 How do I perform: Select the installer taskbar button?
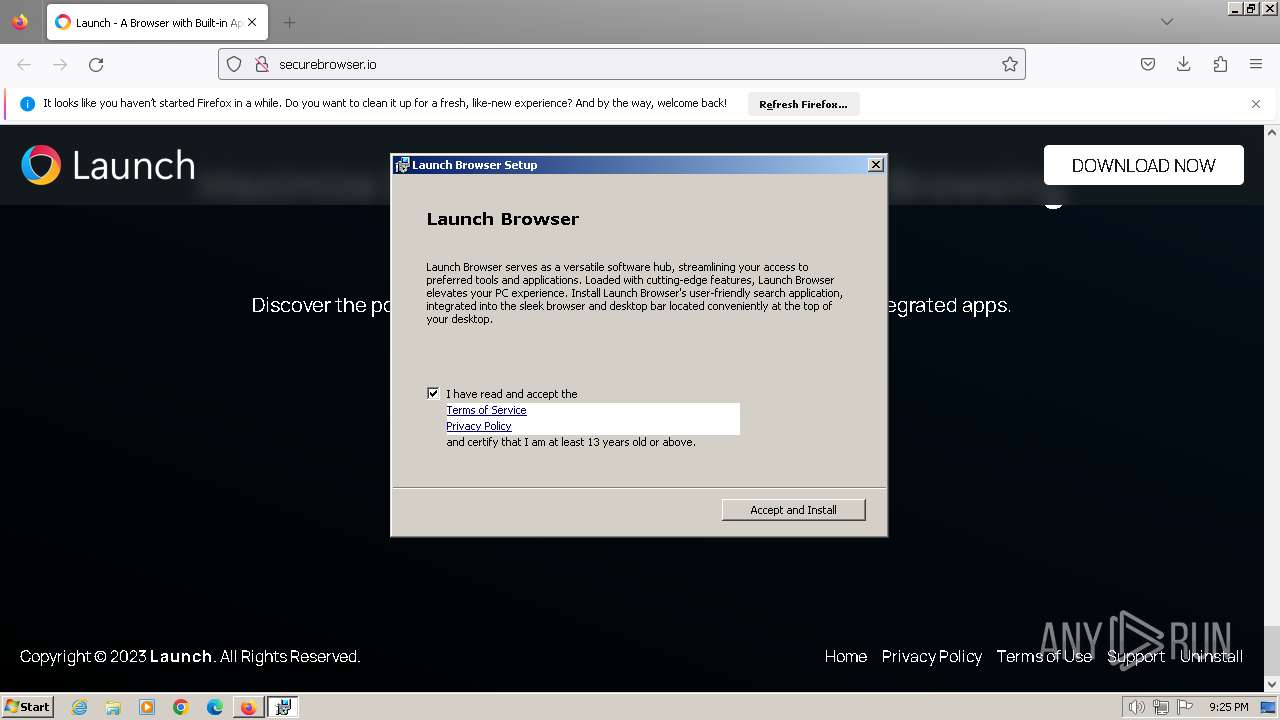tap(283, 707)
